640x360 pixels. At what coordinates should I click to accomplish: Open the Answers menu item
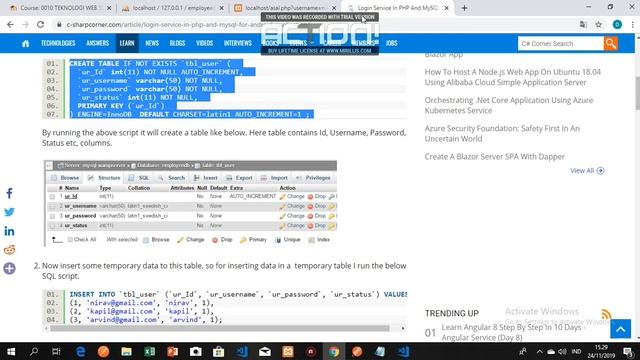tap(98, 43)
